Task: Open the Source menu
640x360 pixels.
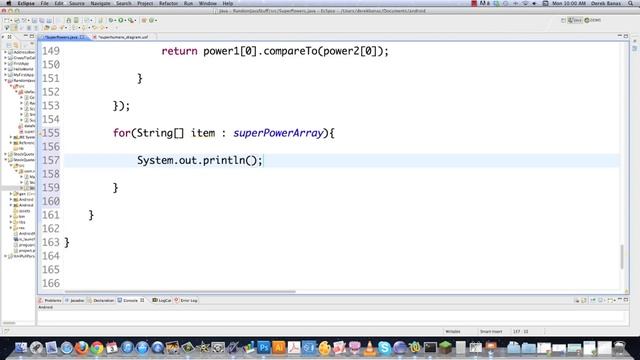Action: coord(77,3)
